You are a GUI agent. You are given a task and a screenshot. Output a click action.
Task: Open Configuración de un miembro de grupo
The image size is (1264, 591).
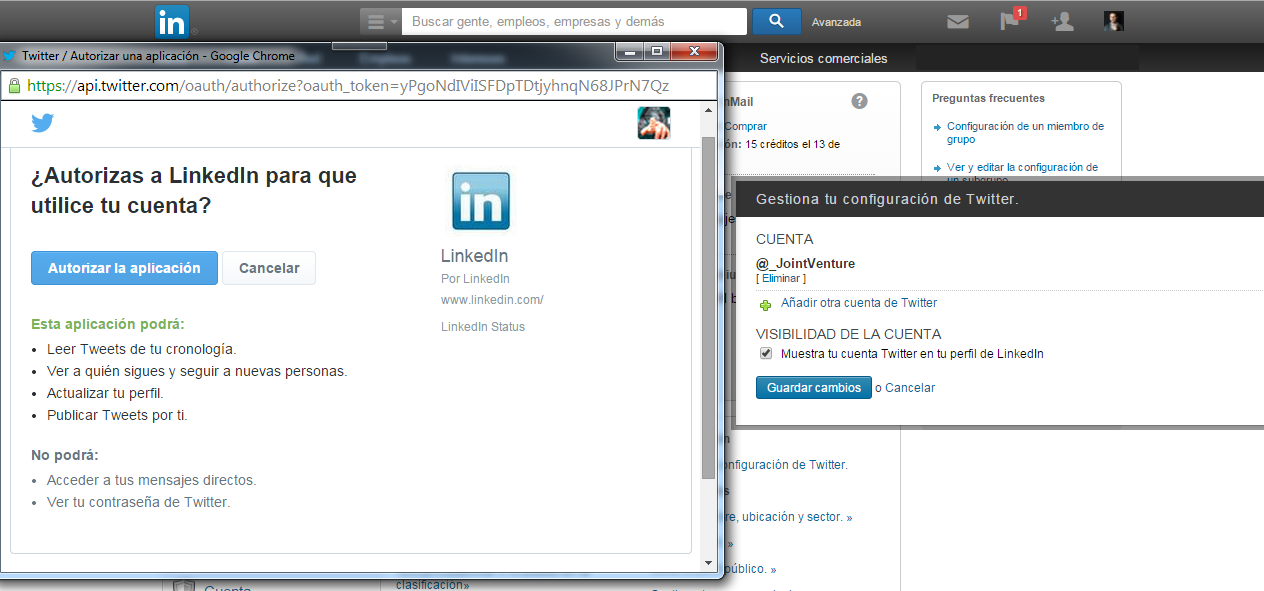point(1025,133)
